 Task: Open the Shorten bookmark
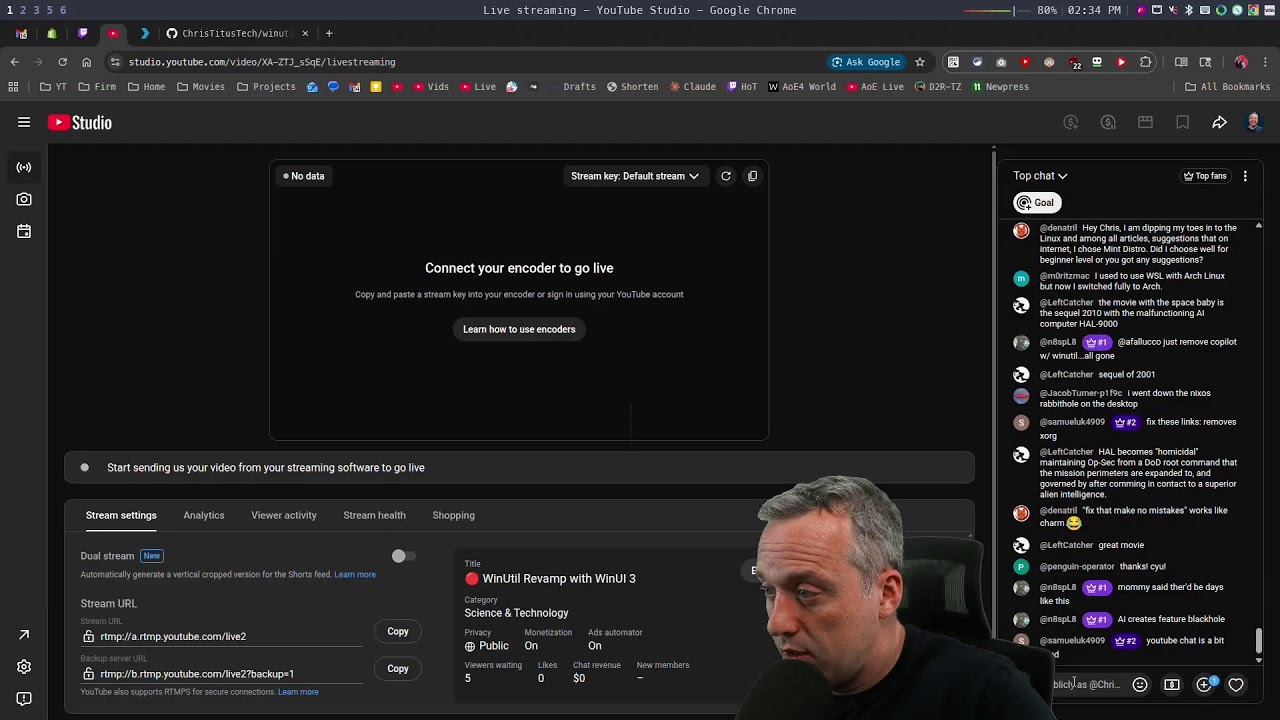pyautogui.click(x=632, y=87)
